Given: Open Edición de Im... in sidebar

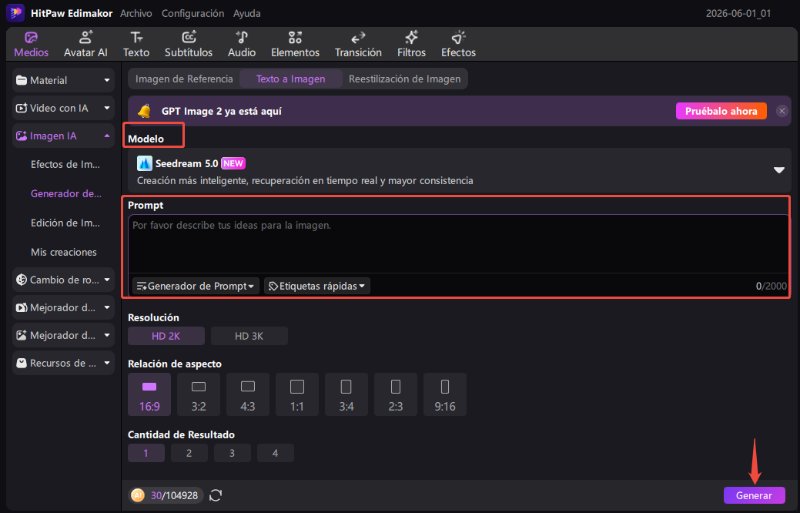Looking at the screenshot, I should tap(65, 223).
